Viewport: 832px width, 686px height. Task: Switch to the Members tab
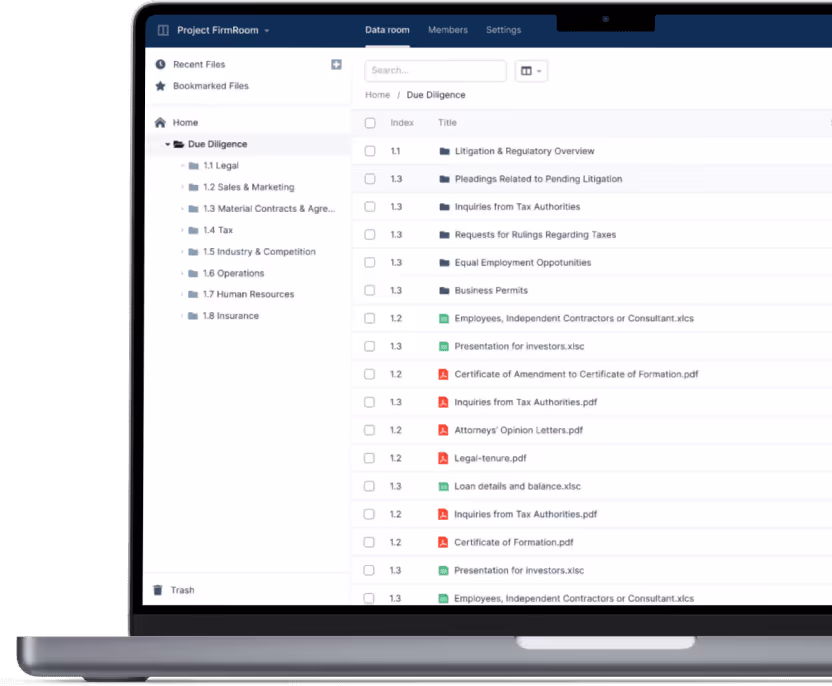pos(448,30)
